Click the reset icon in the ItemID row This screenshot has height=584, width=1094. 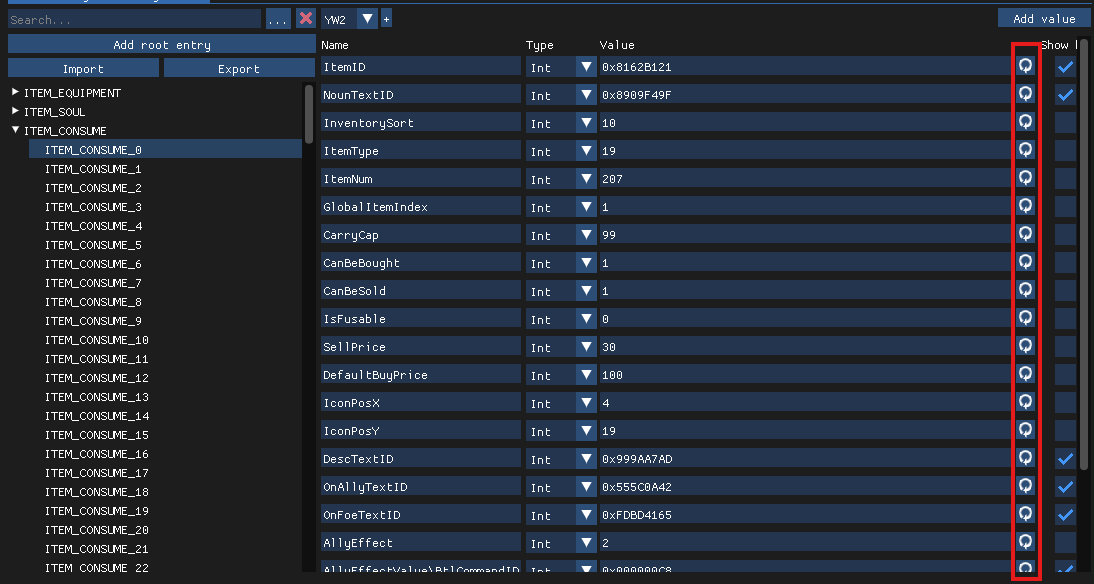[1025, 66]
